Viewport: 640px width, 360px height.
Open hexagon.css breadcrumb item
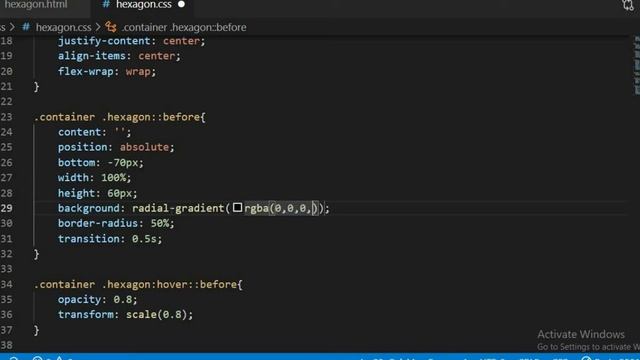[x=63, y=27]
